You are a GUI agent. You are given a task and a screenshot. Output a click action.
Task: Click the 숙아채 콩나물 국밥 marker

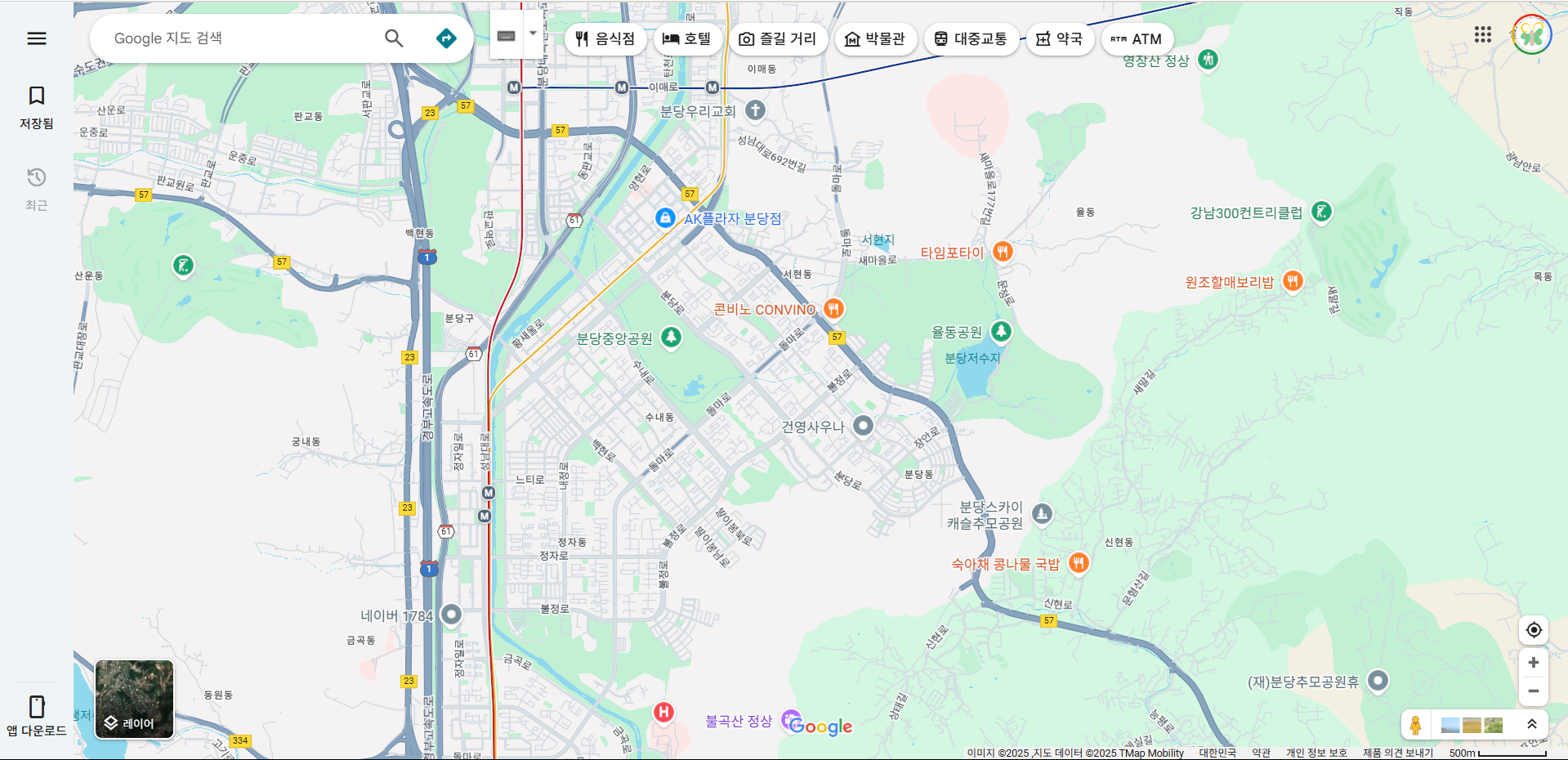click(x=1079, y=562)
